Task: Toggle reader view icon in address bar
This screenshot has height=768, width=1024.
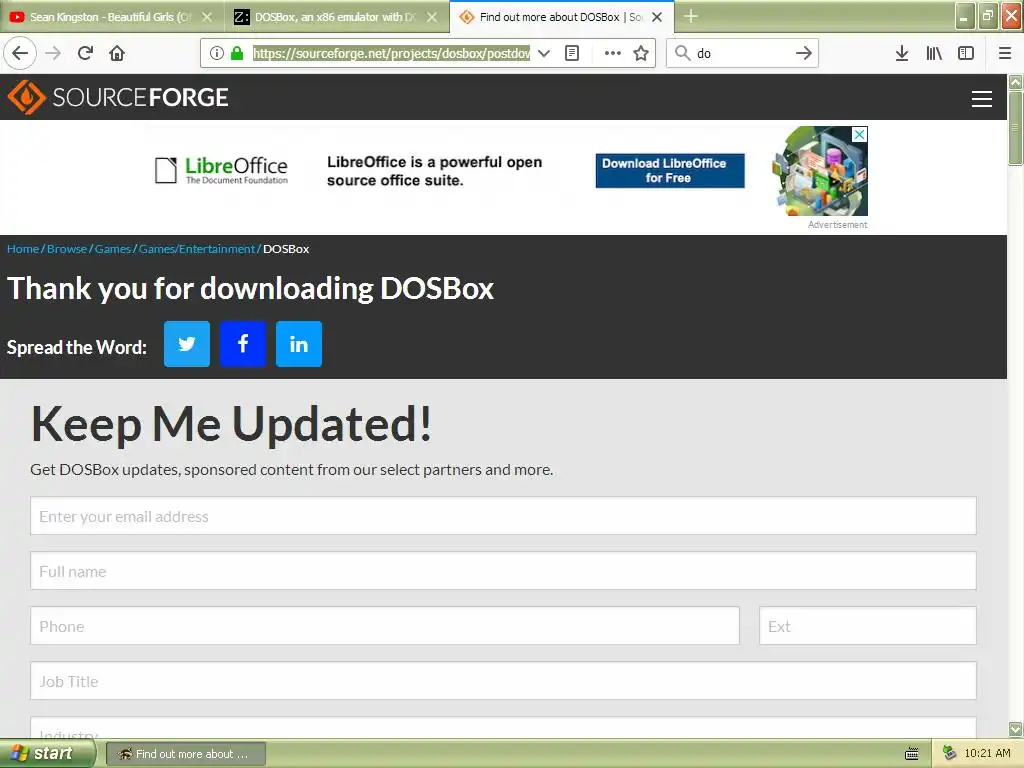Action: tap(572, 53)
